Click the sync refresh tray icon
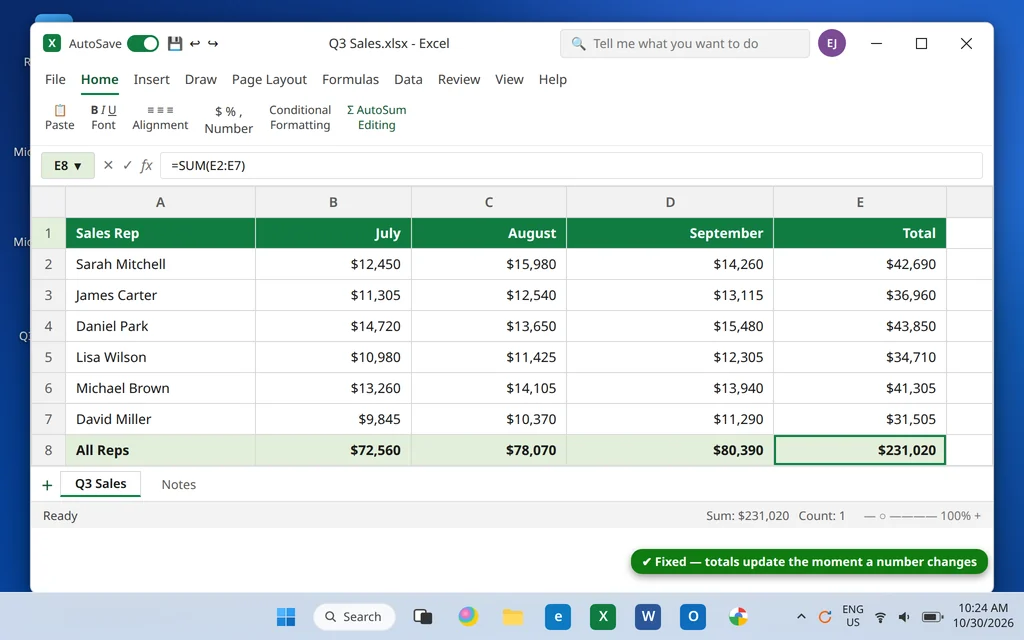Screen dimensions: 1024x640 click(x=825, y=616)
